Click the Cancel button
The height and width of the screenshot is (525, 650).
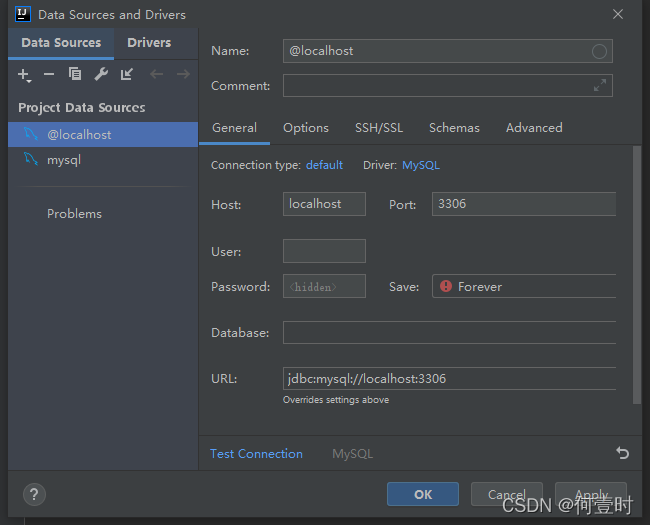507,494
